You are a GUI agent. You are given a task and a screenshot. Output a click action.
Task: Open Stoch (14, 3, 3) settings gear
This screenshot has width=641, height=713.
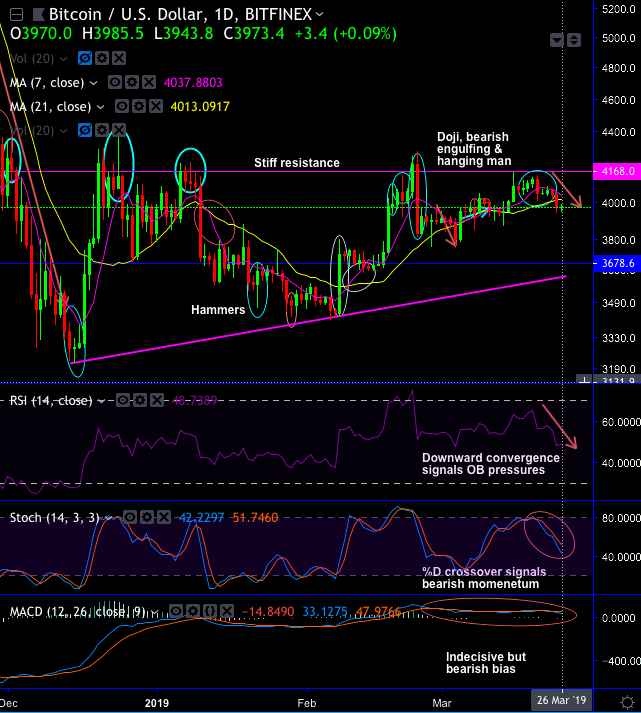coord(147,517)
